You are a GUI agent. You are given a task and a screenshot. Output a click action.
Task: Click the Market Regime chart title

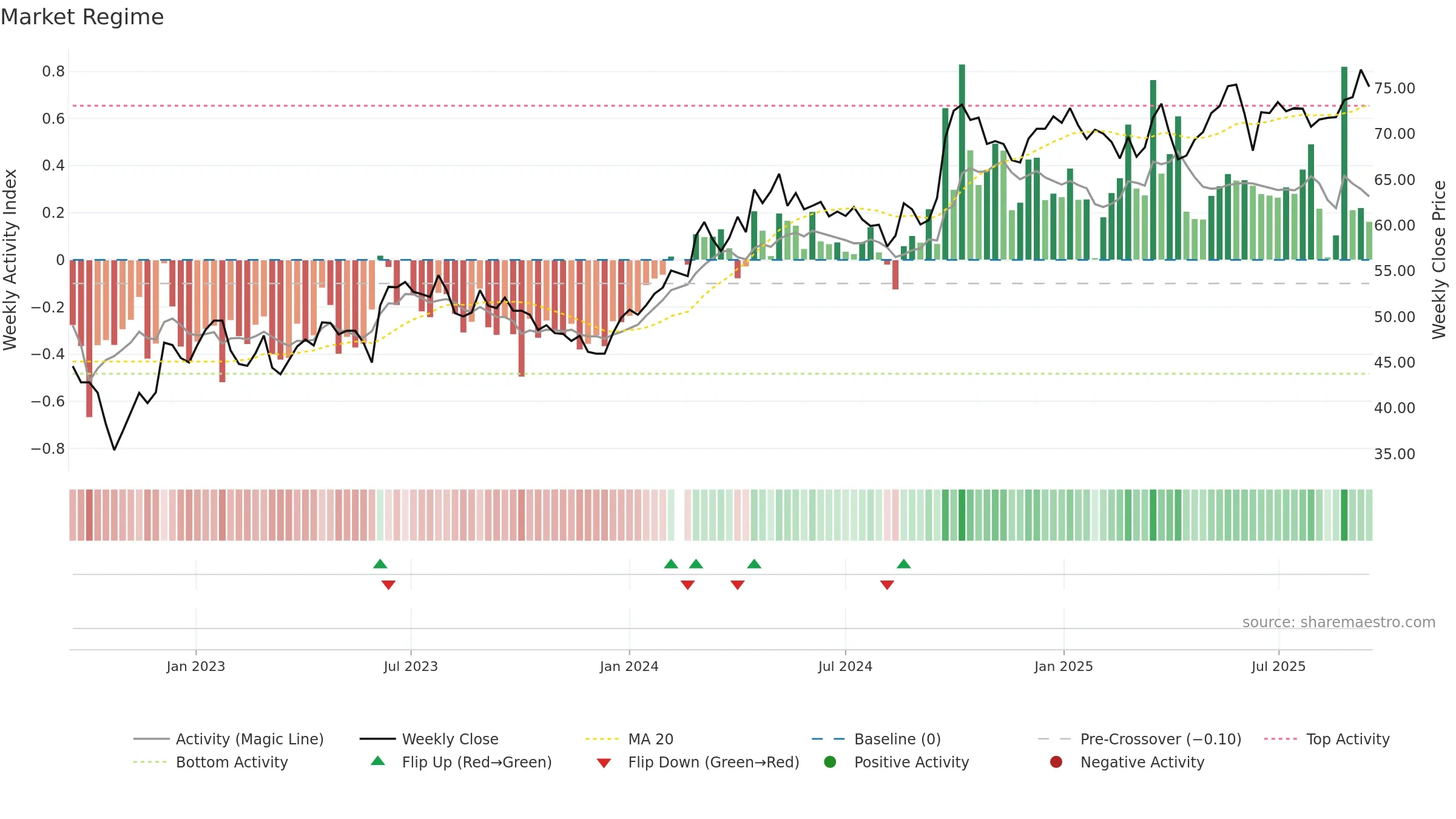pyautogui.click(x=82, y=17)
